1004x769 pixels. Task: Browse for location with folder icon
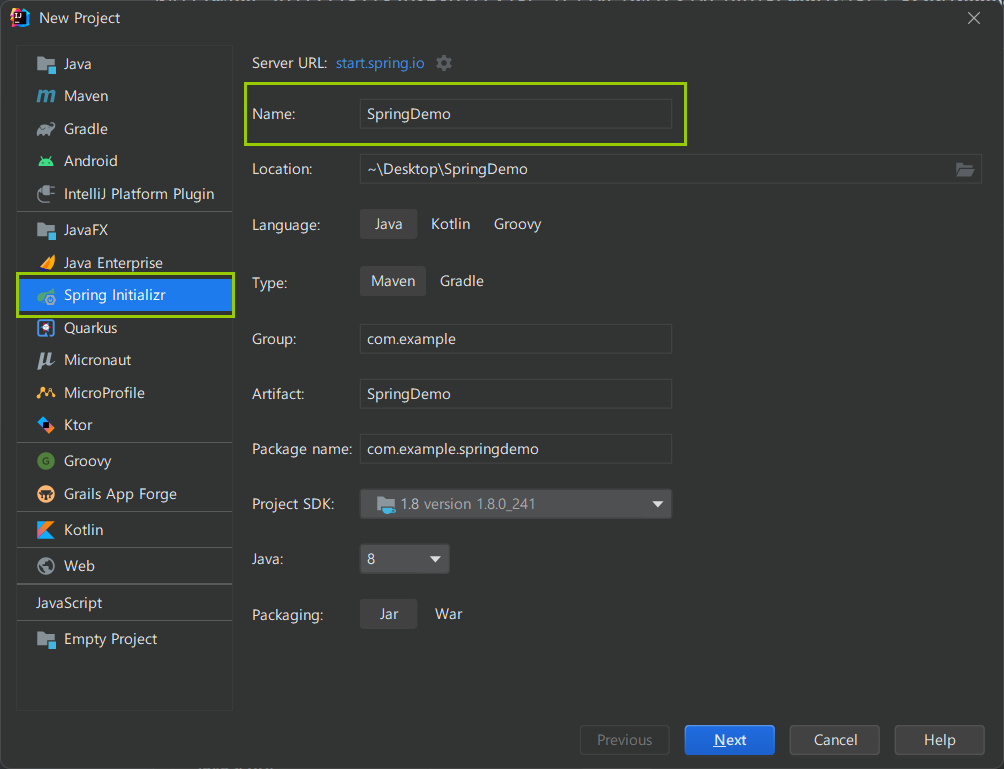pyautogui.click(x=964, y=169)
